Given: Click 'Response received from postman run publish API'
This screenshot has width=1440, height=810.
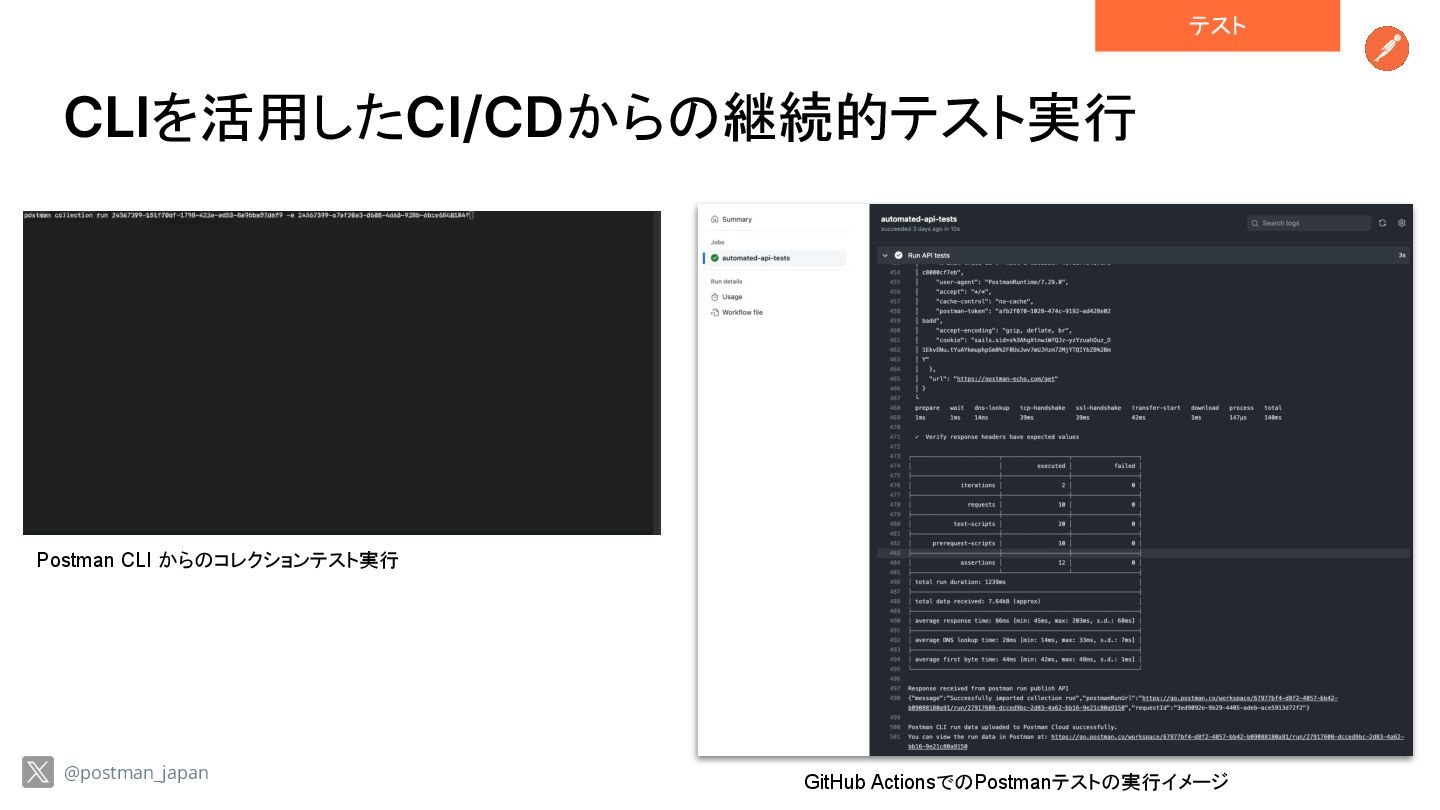Looking at the screenshot, I should [989, 688].
